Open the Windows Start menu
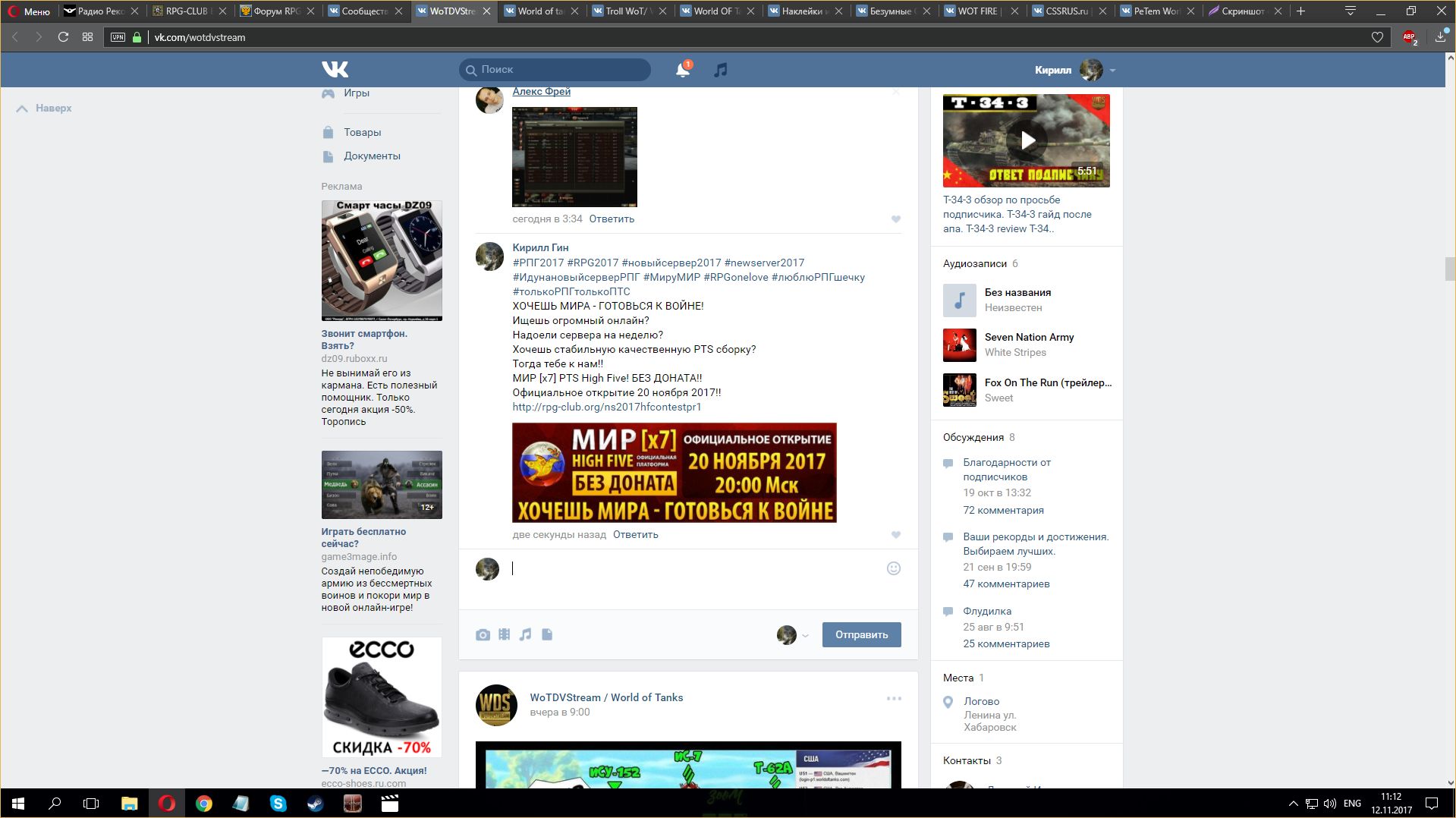 18,803
